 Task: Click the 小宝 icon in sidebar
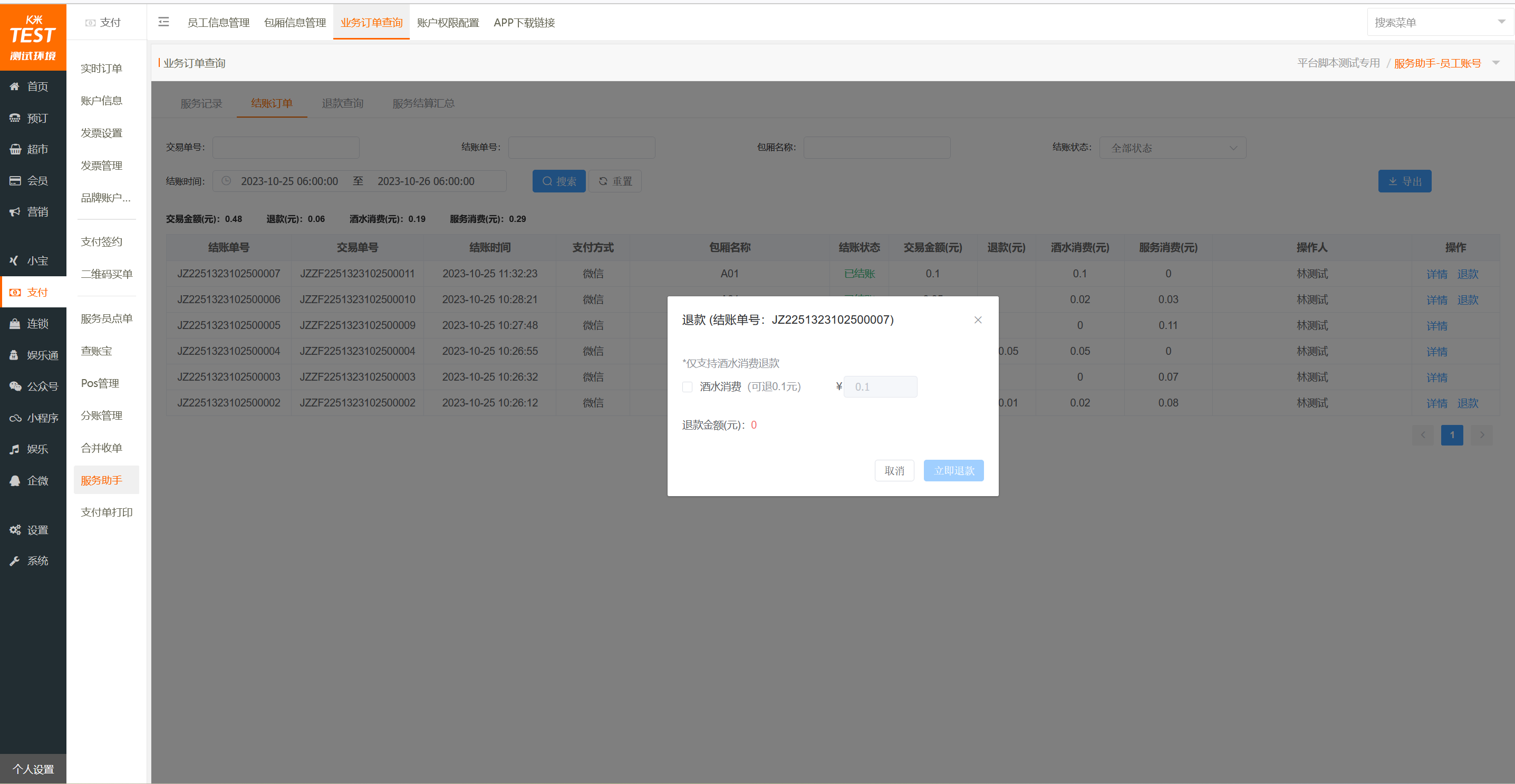(x=15, y=260)
